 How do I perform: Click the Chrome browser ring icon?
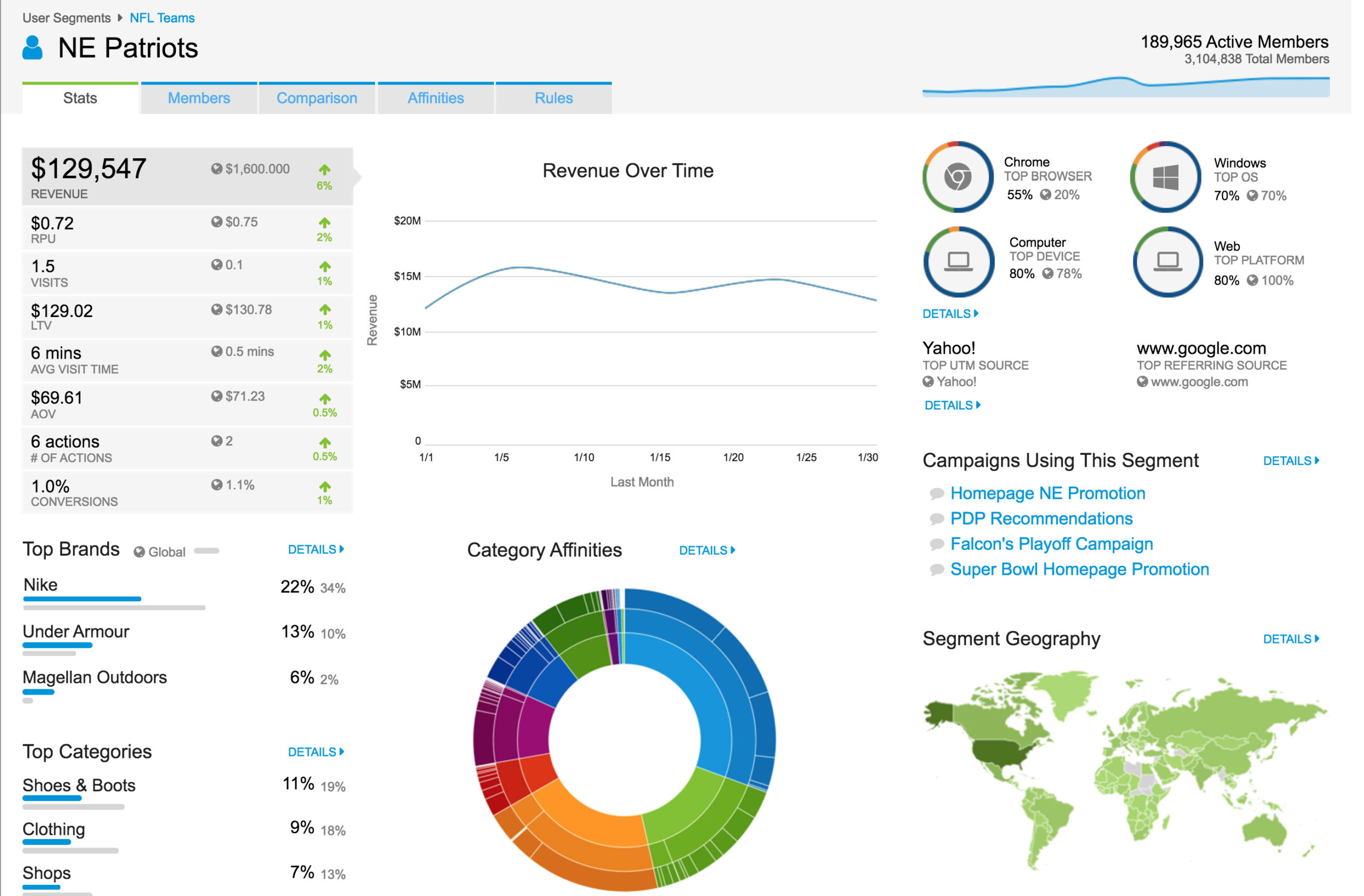click(x=957, y=177)
